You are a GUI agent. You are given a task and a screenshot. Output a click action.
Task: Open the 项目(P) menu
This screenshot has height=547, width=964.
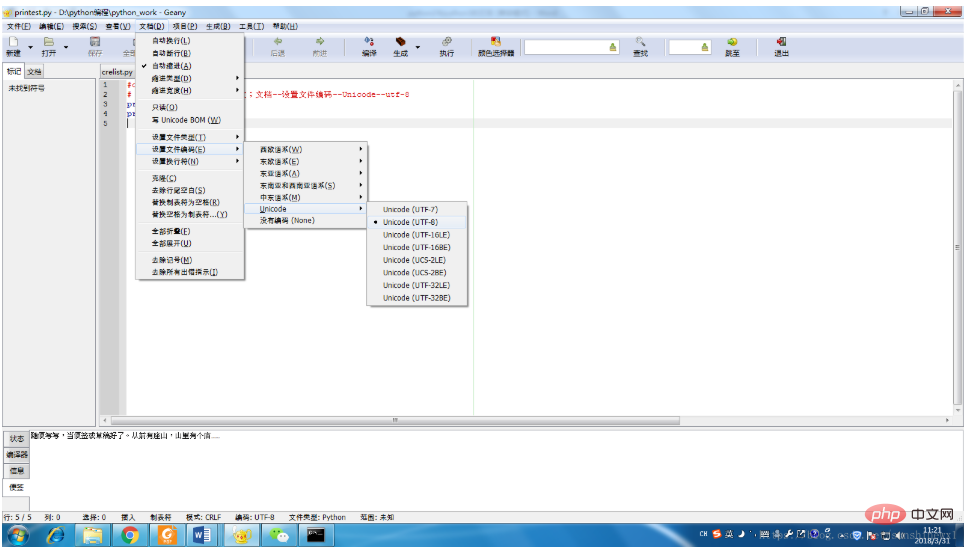184,26
